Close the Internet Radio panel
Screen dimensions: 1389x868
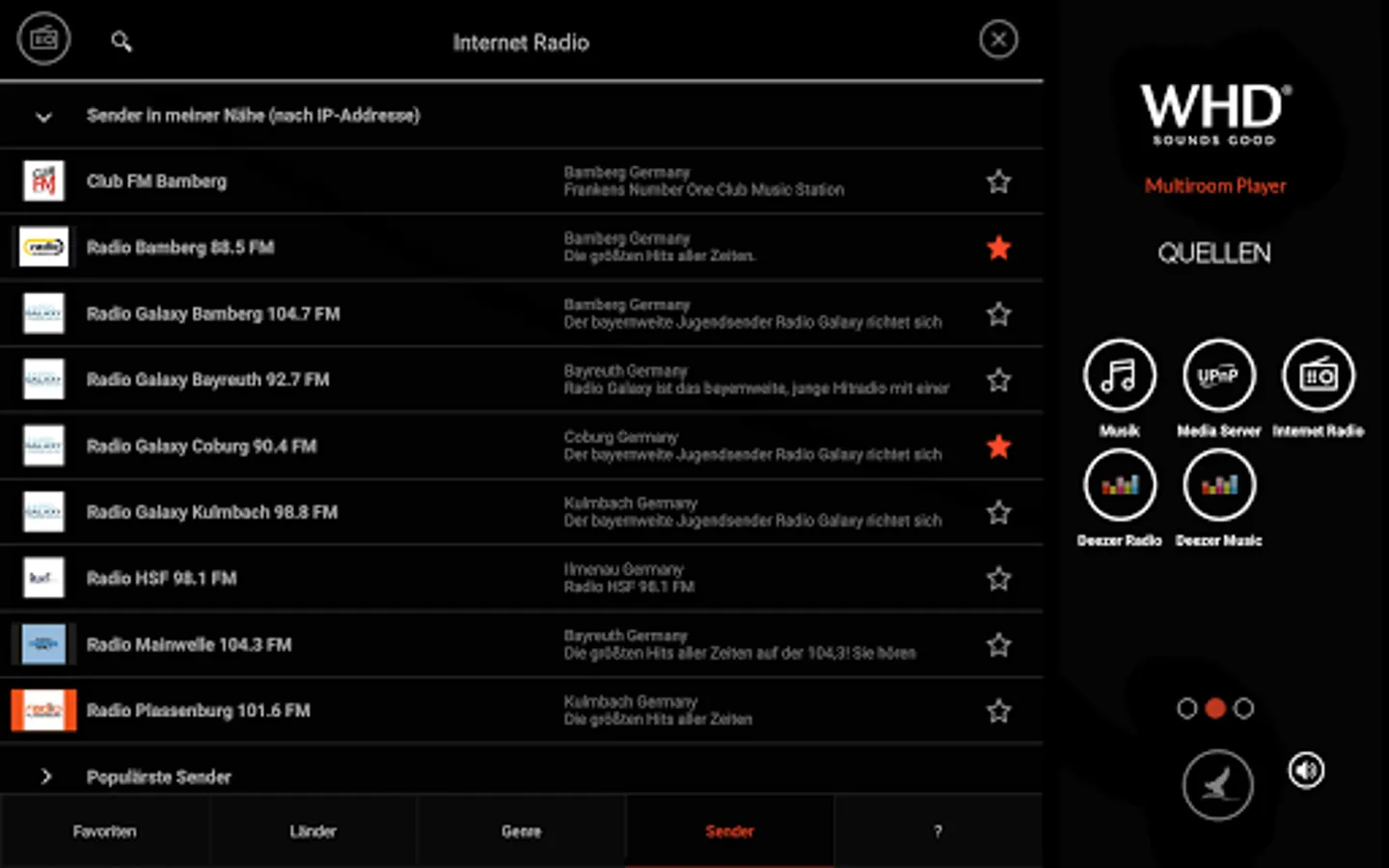pos(998,40)
